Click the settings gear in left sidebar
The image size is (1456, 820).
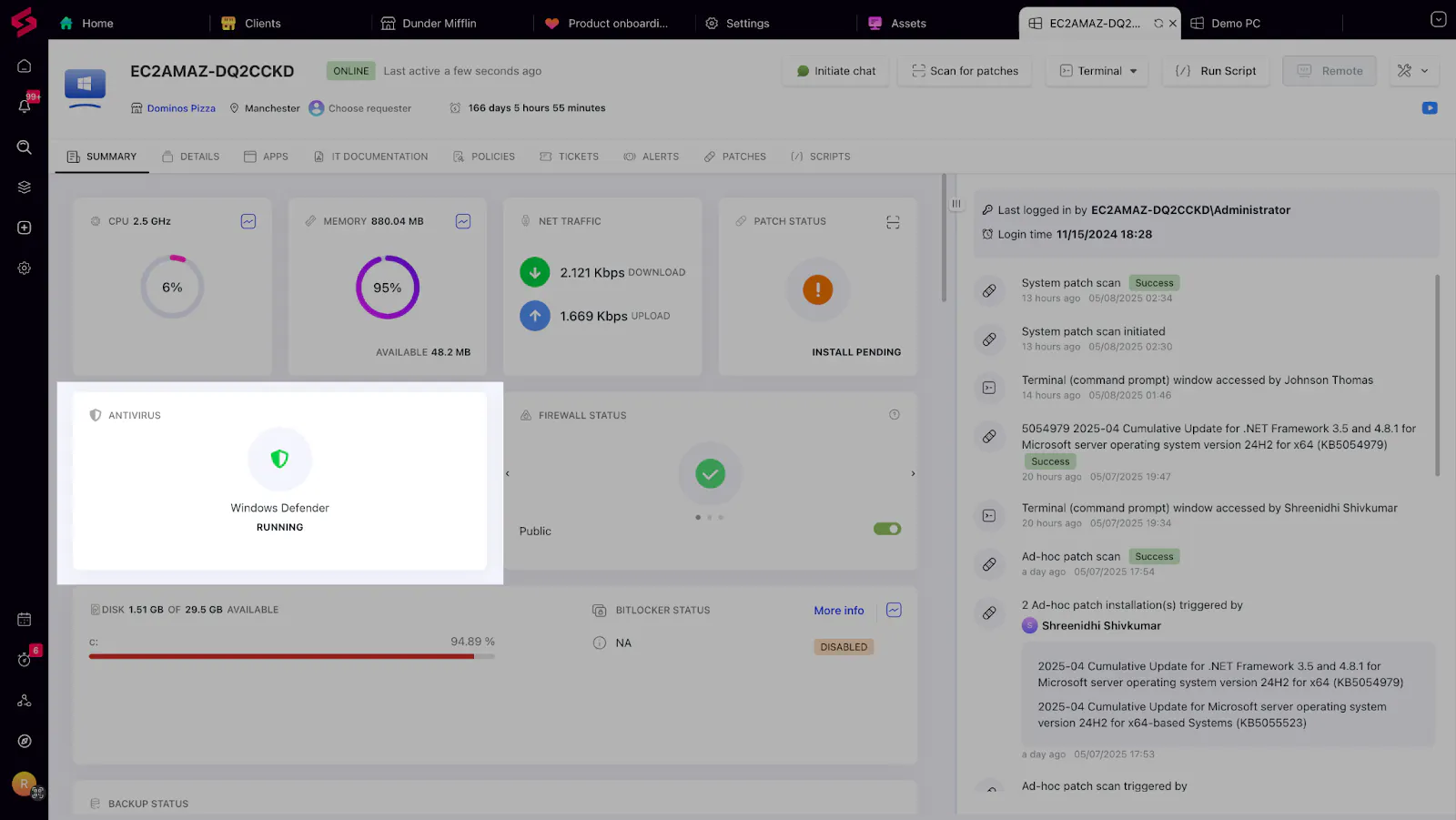(25, 268)
